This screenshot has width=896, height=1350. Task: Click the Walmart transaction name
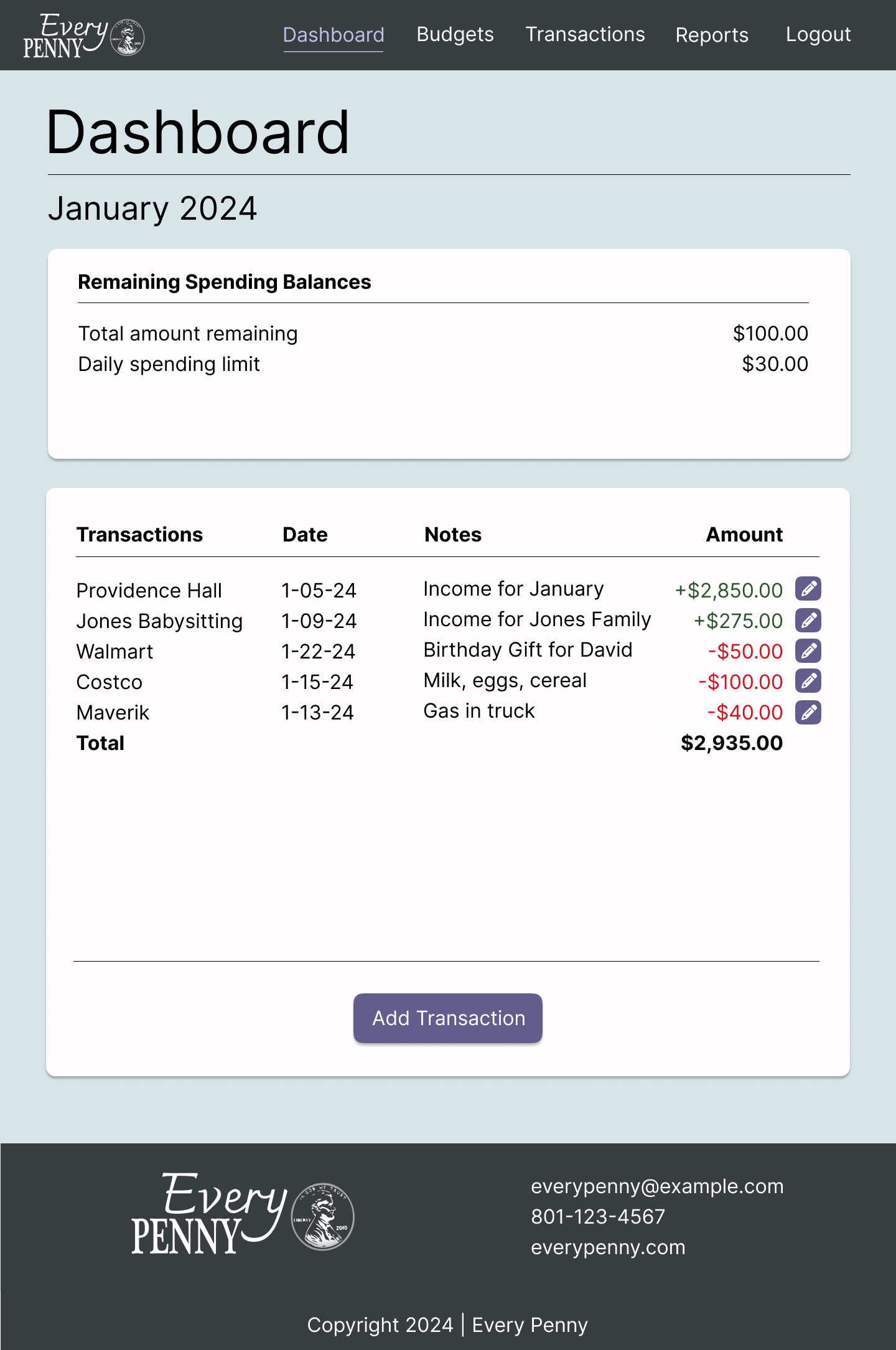114,652
